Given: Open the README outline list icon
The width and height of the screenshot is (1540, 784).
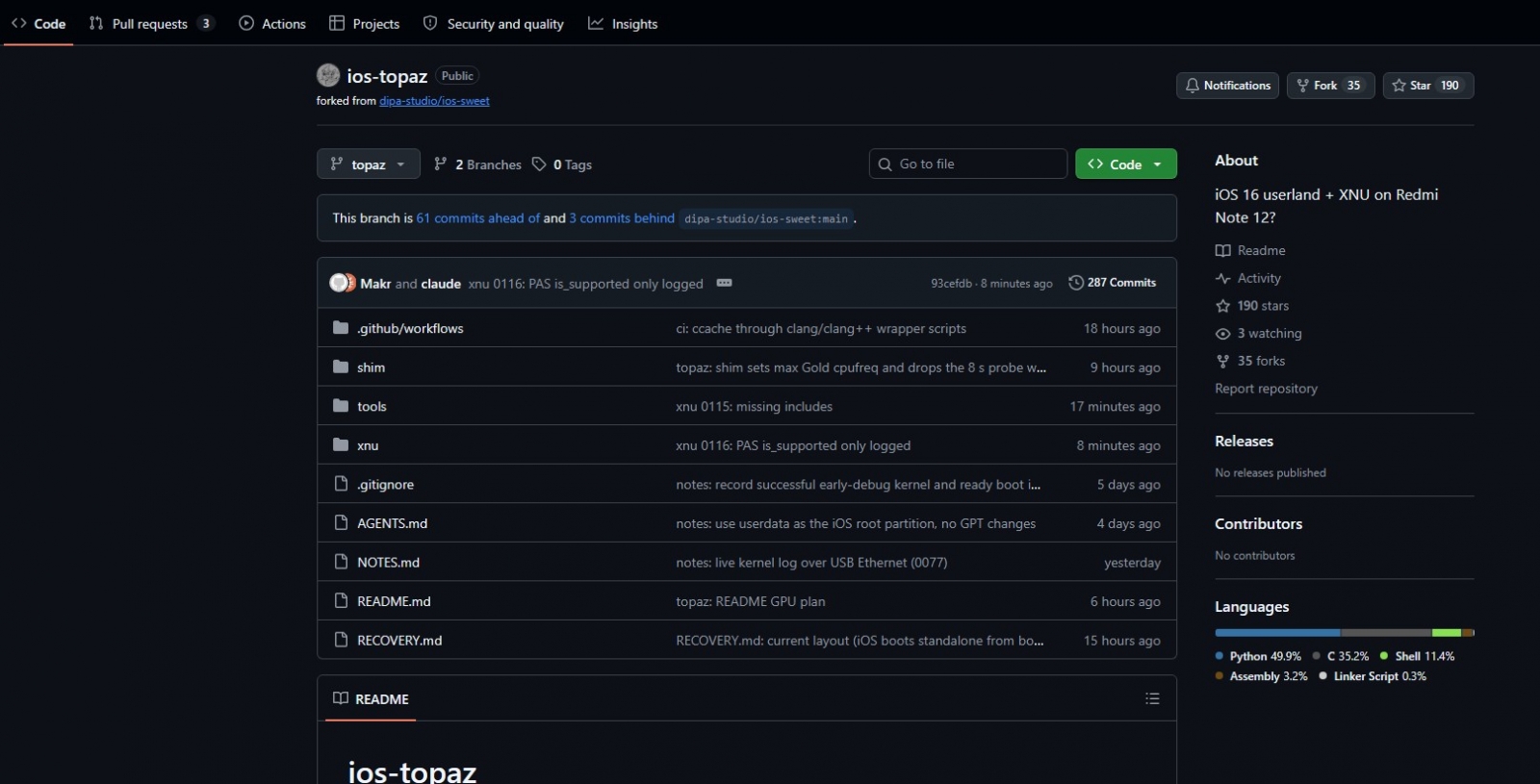Looking at the screenshot, I should tap(1152, 698).
